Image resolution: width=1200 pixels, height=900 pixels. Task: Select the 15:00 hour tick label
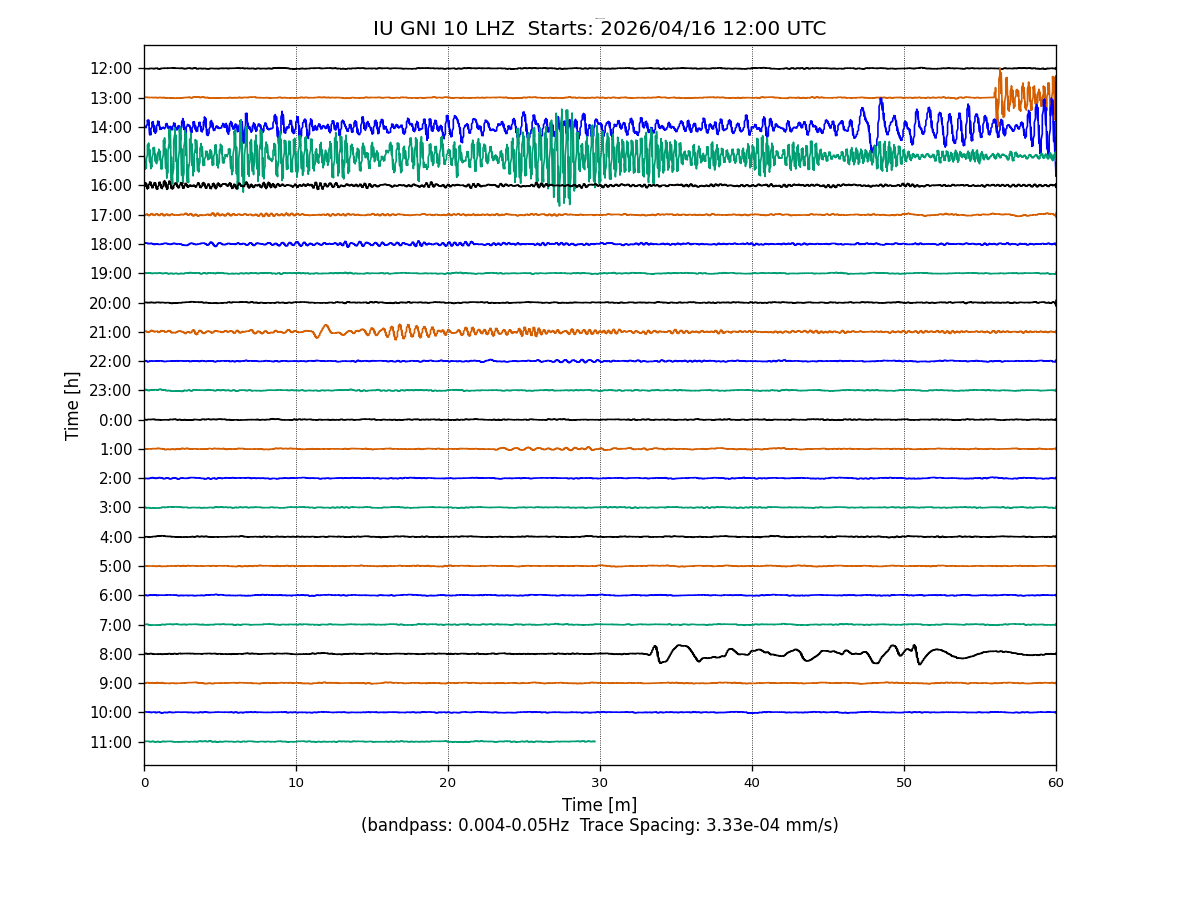click(111, 156)
